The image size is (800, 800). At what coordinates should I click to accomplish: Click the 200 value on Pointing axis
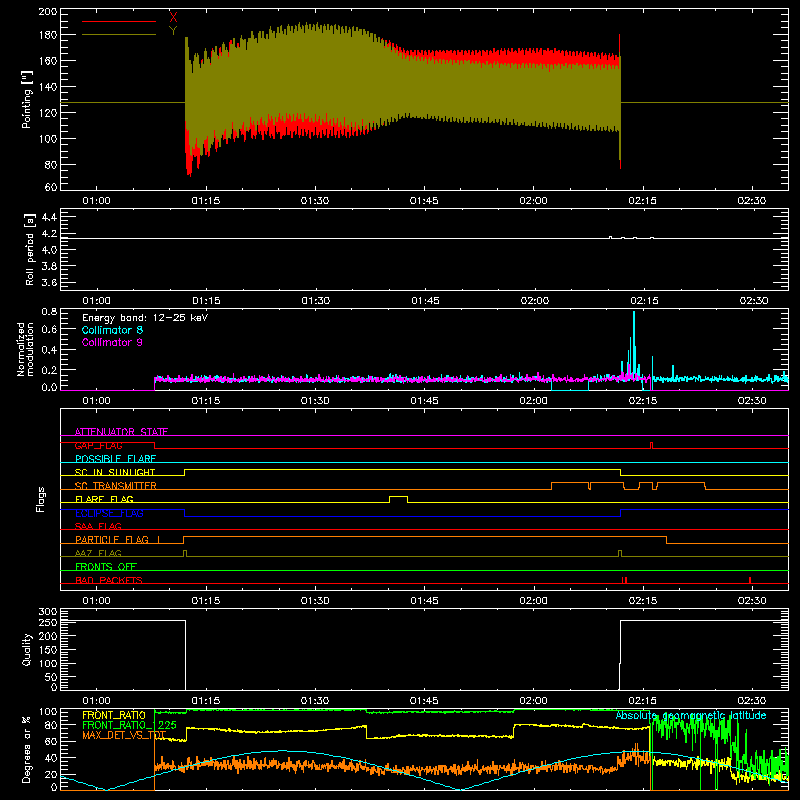pos(47,12)
